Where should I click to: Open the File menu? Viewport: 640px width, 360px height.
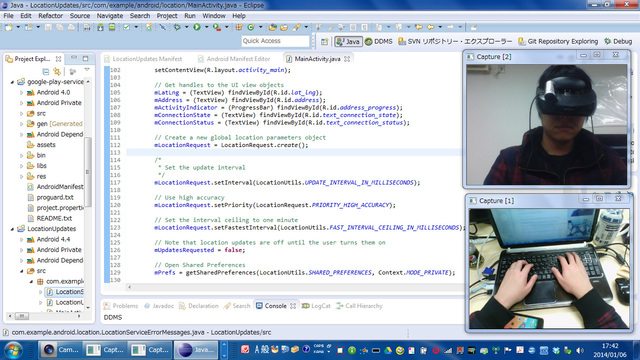click(x=8, y=16)
